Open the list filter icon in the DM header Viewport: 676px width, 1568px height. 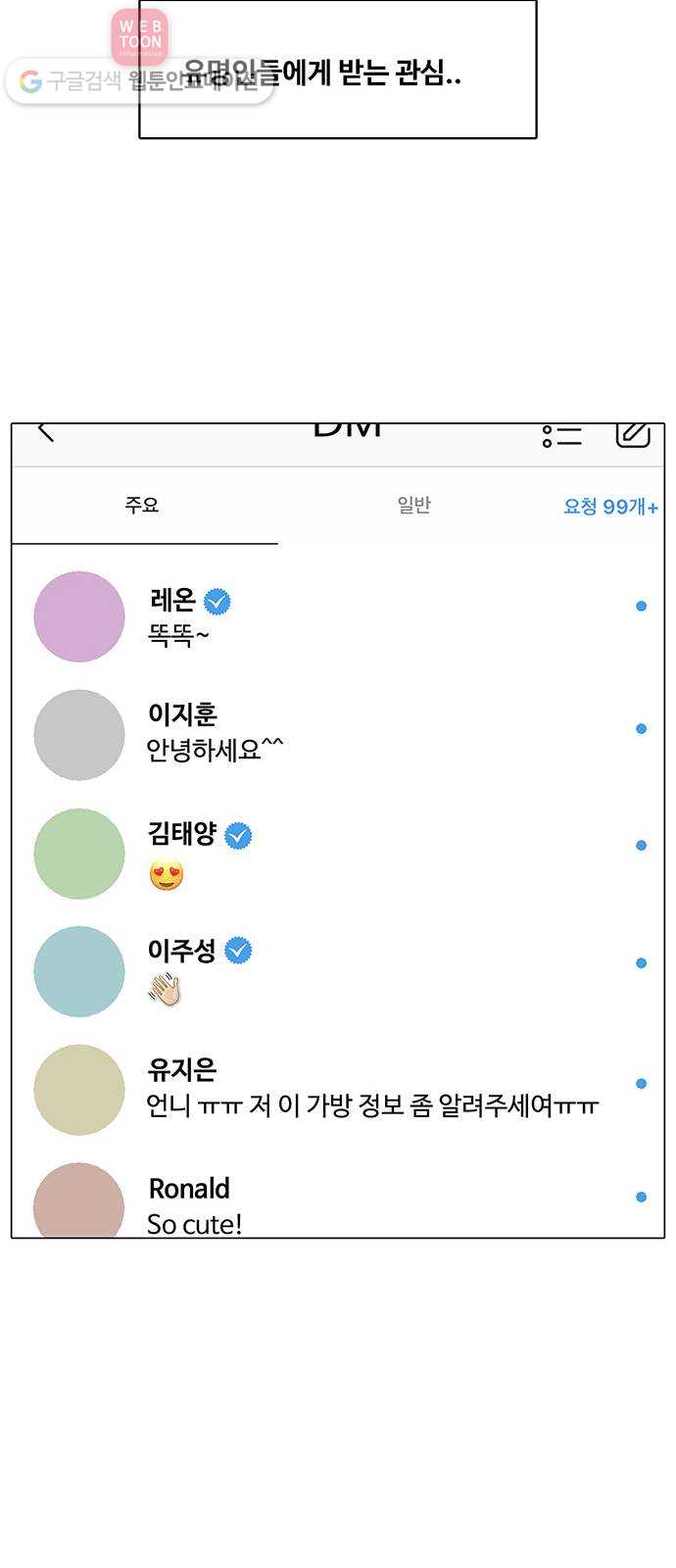(x=561, y=435)
